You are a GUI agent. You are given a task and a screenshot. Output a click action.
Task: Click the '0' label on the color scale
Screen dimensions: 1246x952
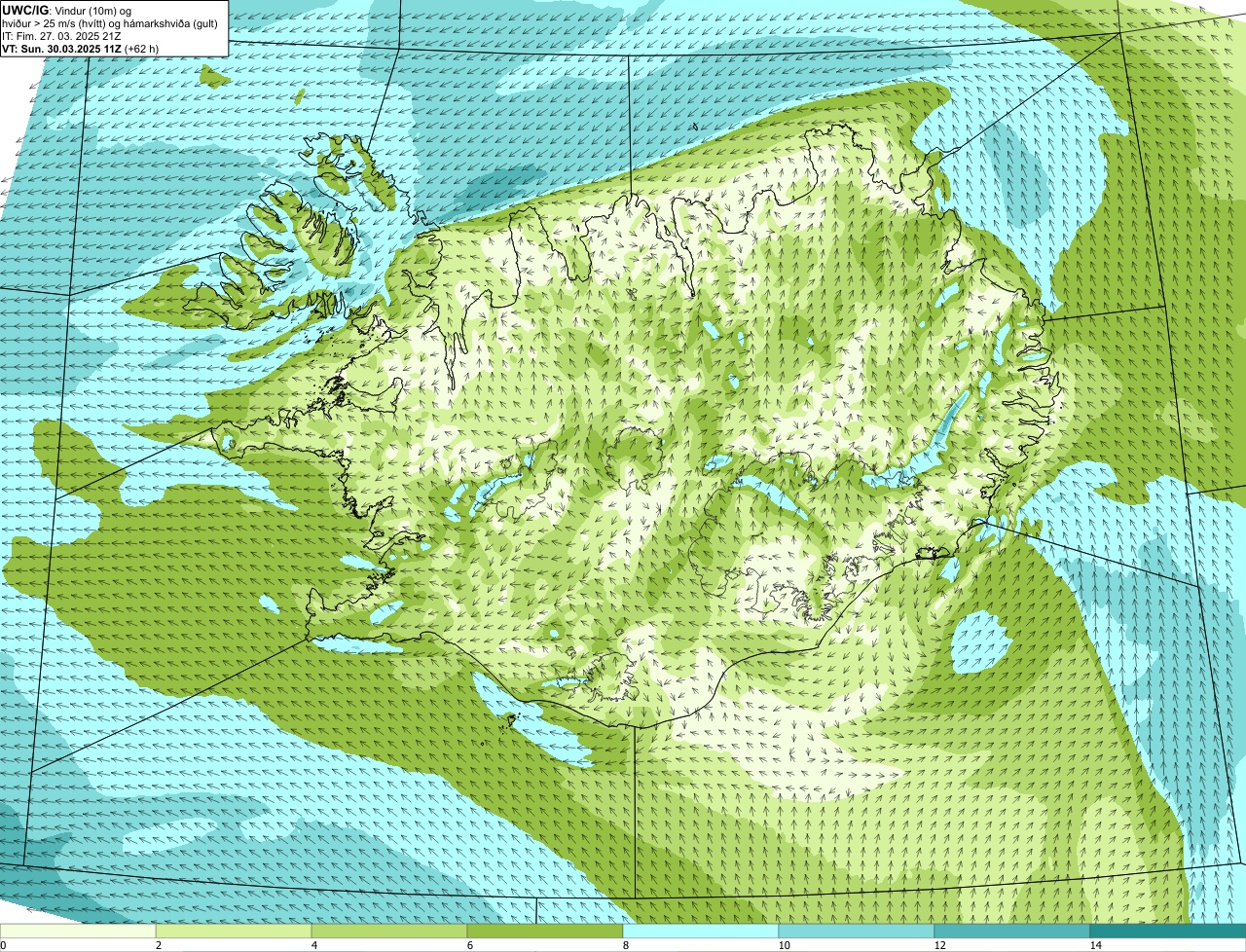[3, 945]
